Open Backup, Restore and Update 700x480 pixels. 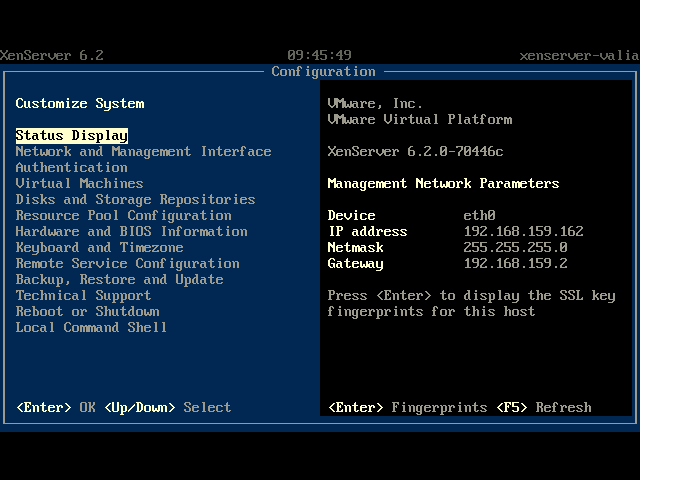[x=120, y=280]
